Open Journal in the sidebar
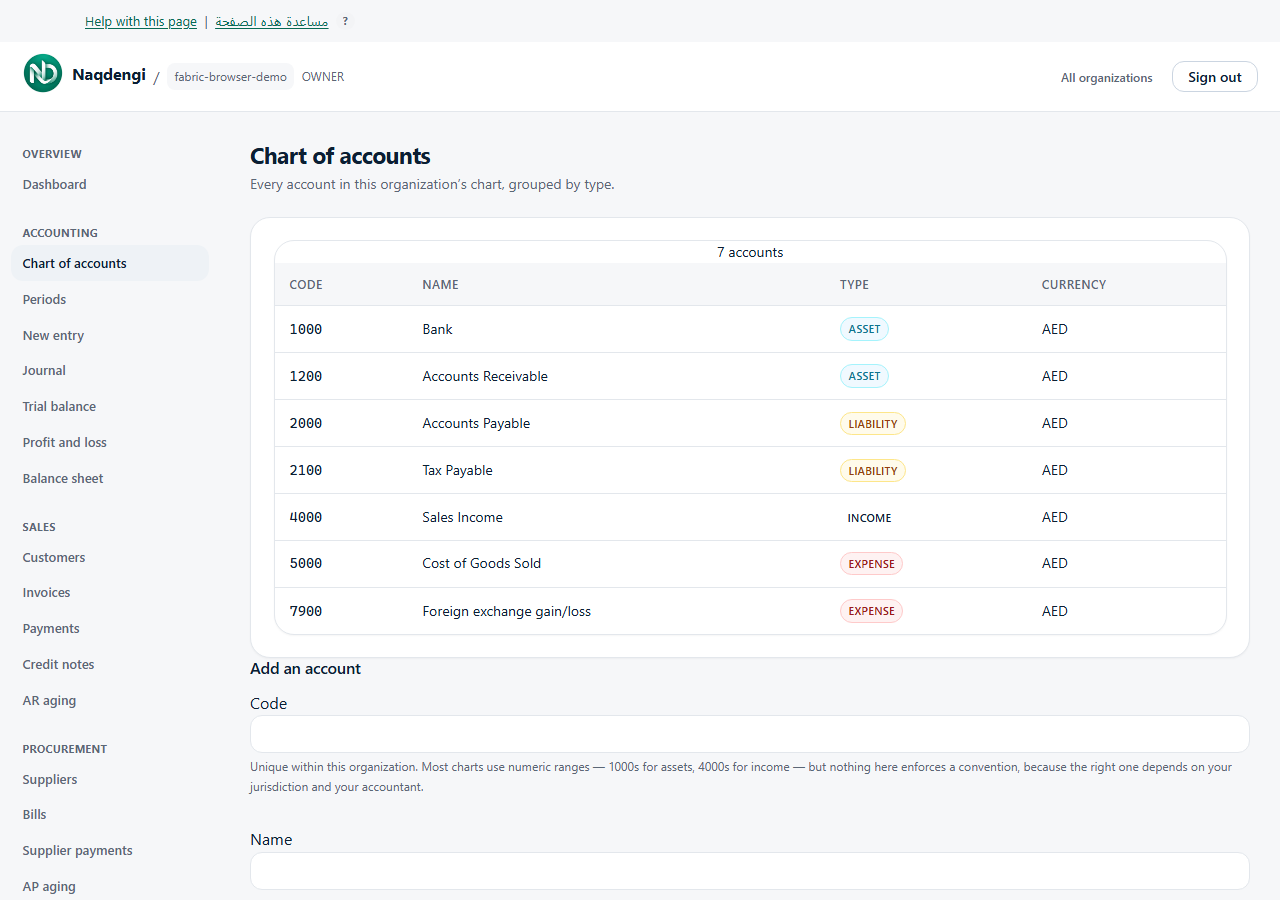 tap(45, 370)
